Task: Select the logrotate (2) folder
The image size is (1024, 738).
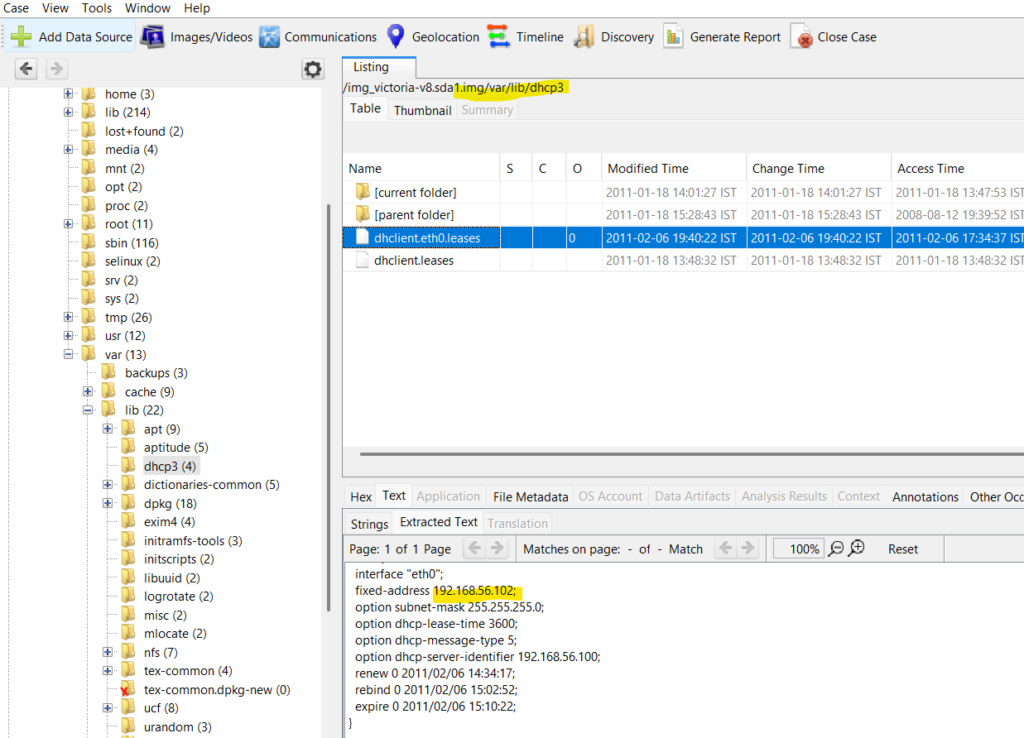Action: click(x=178, y=596)
